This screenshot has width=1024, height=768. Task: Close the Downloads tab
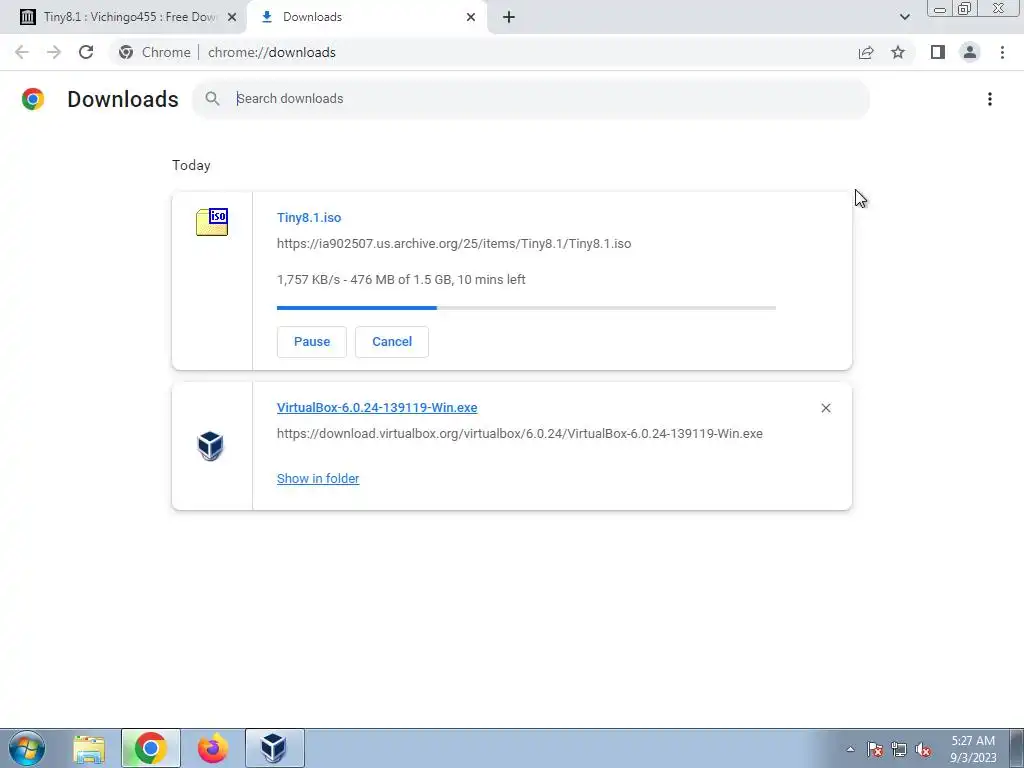[471, 17]
